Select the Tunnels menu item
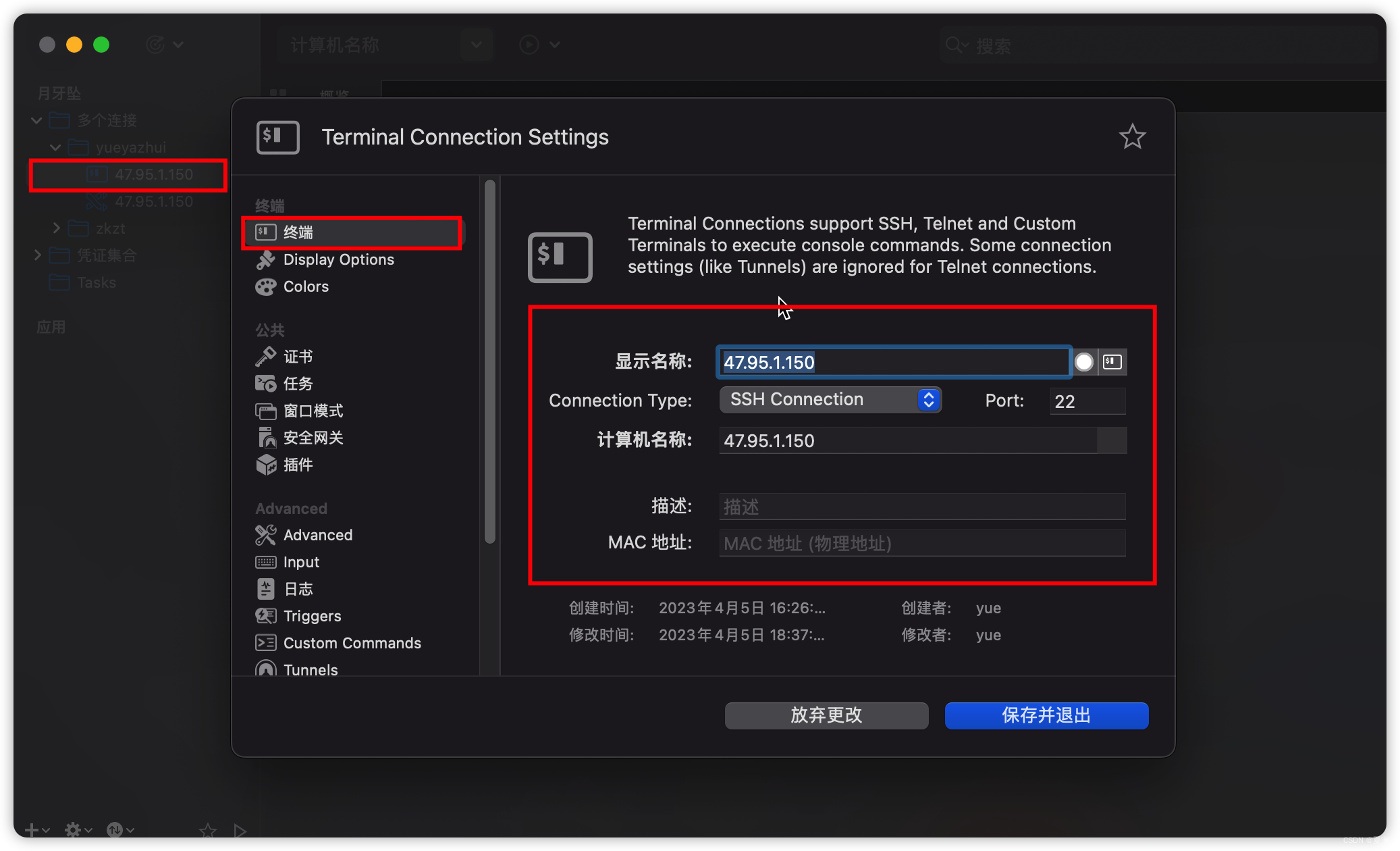The image size is (1400, 851). [x=310, y=670]
